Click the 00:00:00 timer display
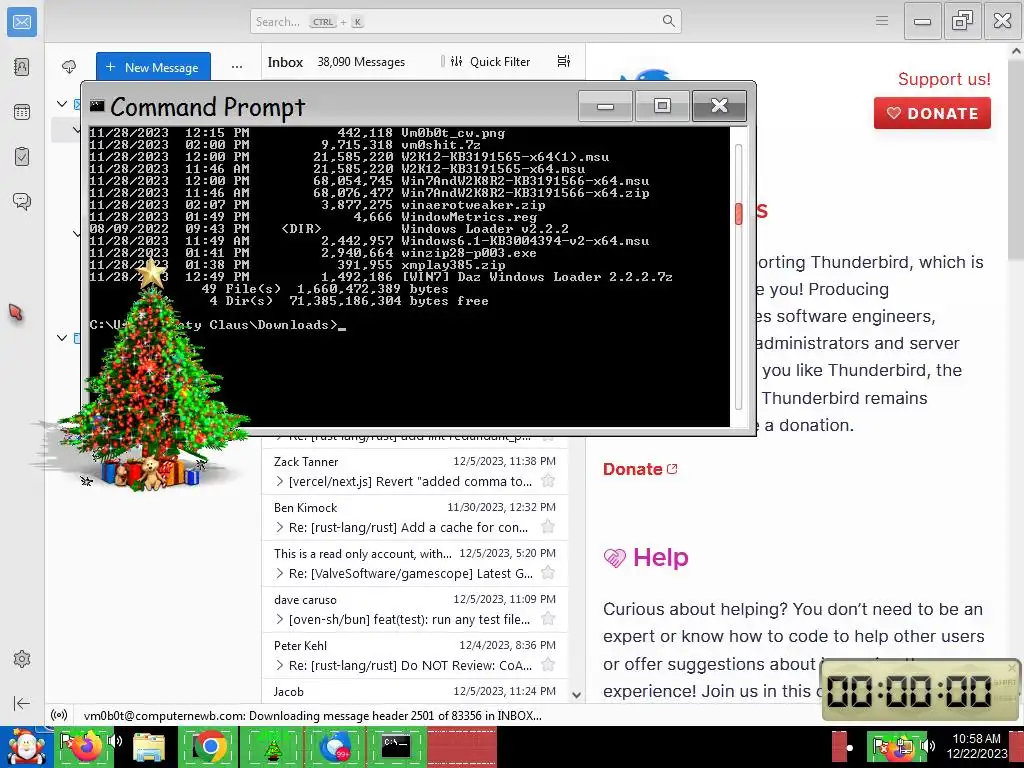 tap(909, 692)
